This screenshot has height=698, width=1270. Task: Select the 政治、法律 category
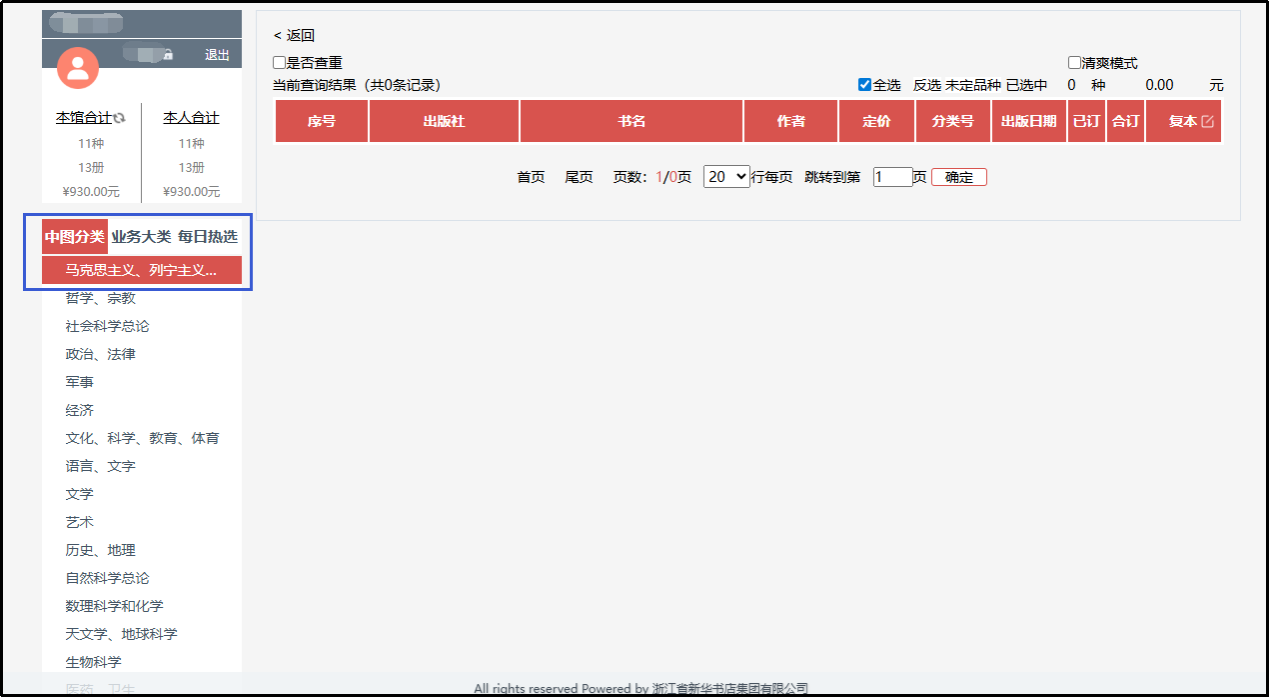pyautogui.click(x=101, y=354)
